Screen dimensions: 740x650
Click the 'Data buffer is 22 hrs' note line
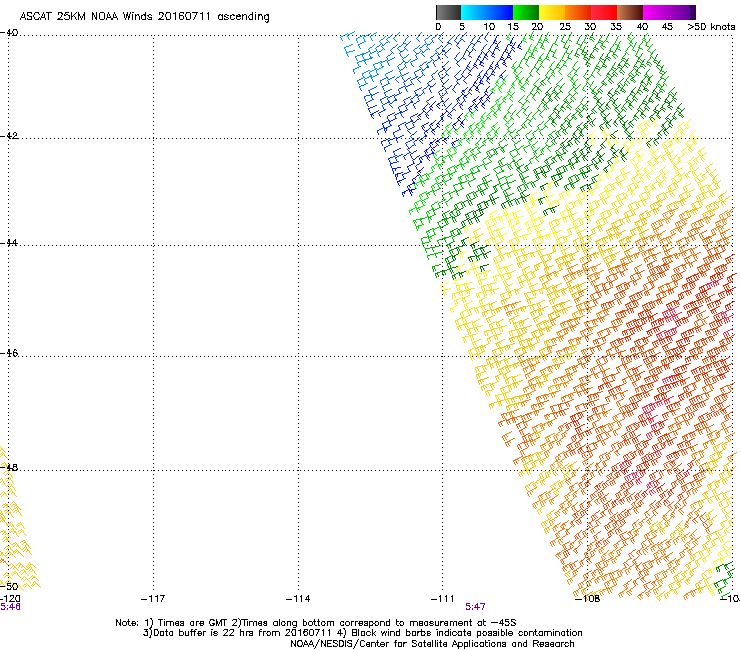click(362, 633)
